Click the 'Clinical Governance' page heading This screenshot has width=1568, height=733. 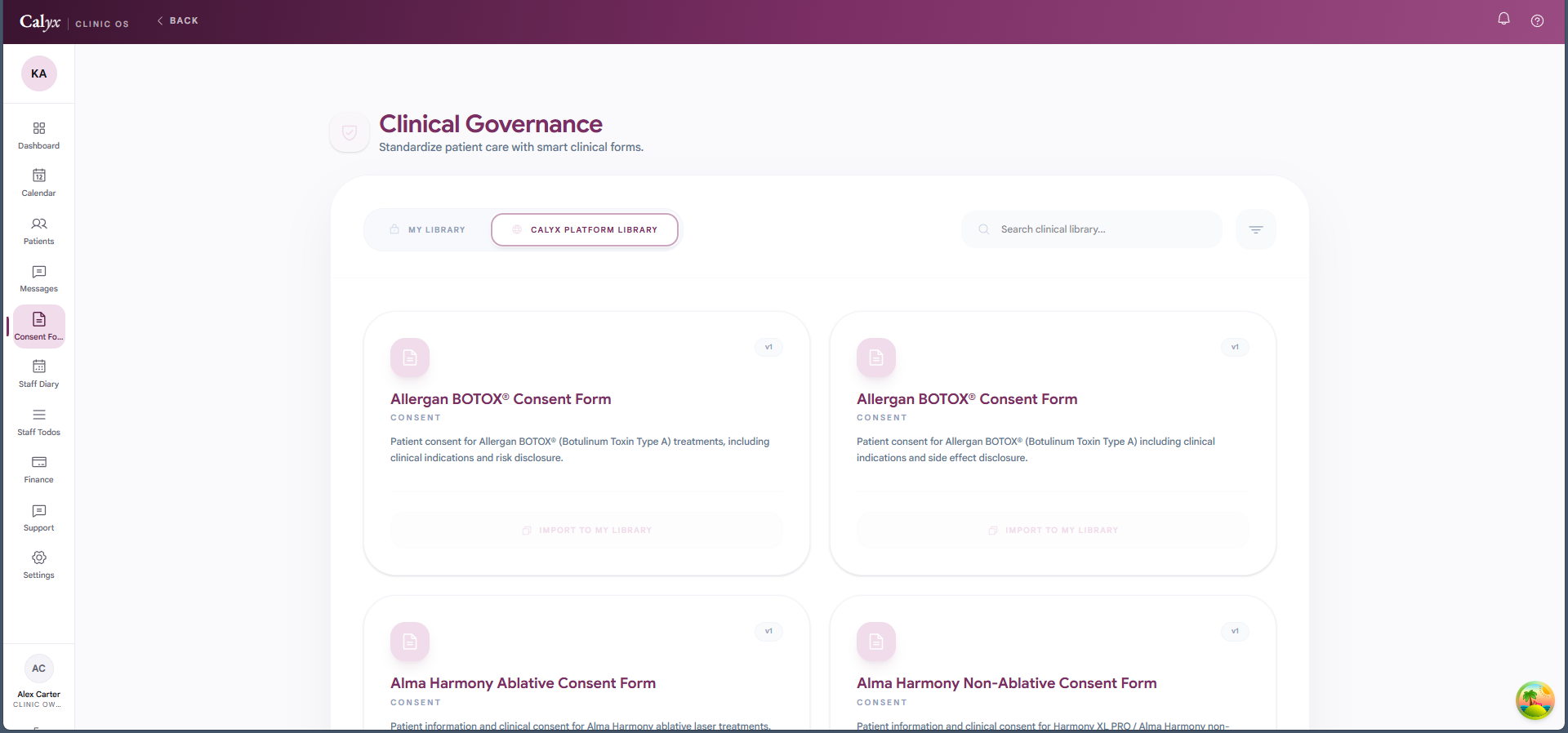click(491, 124)
